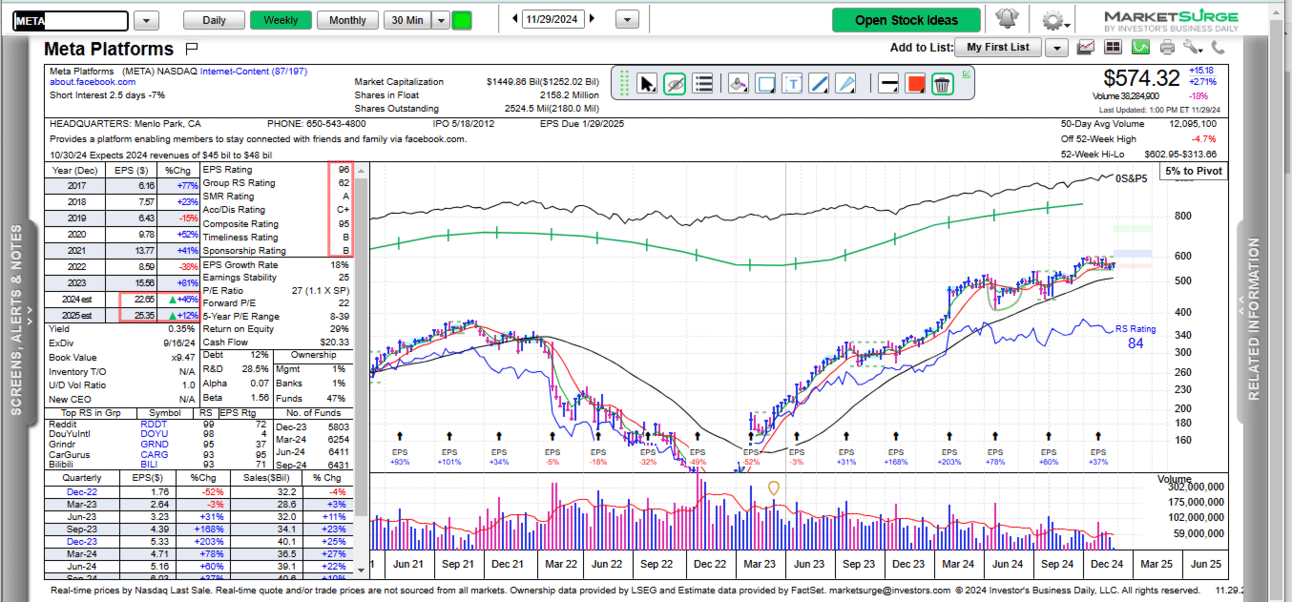Toggle the green real-time indicator square
The image size is (1292, 602).
(462, 20)
